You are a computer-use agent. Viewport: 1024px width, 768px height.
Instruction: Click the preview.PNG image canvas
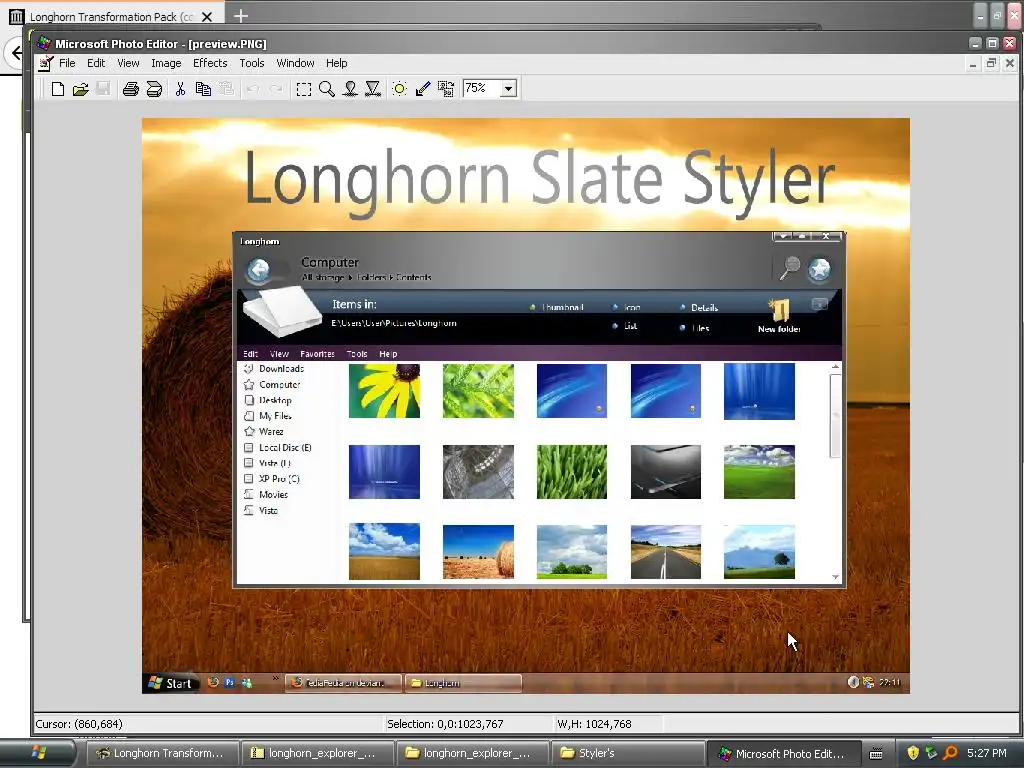(x=526, y=406)
